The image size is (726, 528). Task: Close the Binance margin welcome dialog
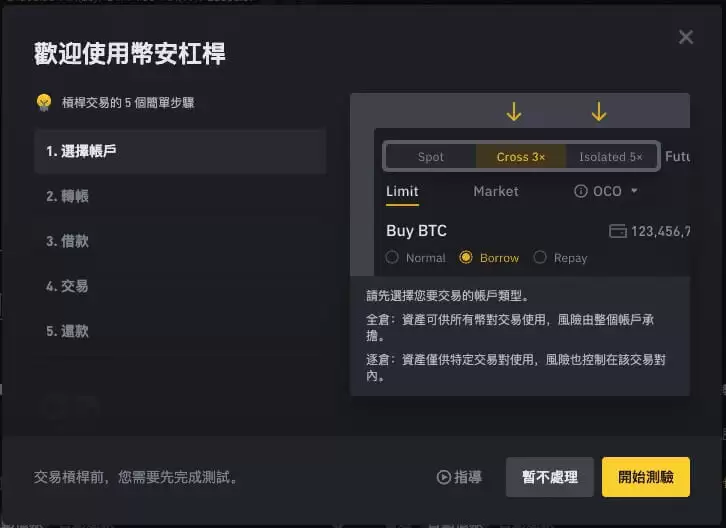(686, 37)
